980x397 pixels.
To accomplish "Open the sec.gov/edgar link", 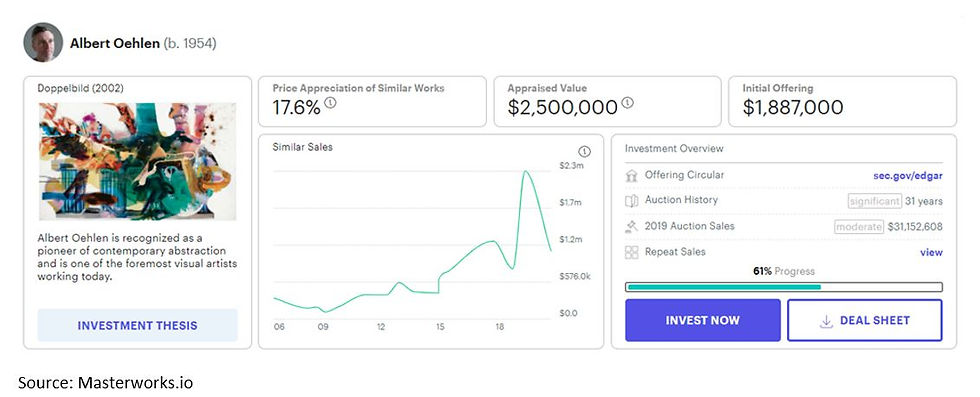I will pyautogui.click(x=908, y=176).
